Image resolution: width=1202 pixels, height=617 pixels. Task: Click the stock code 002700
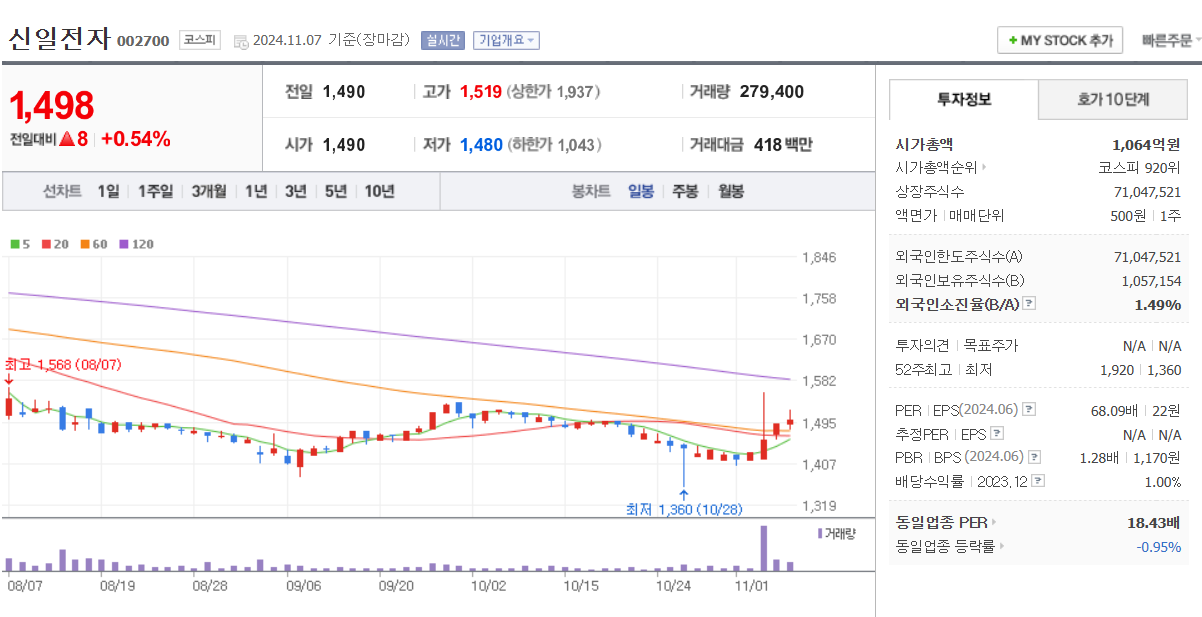[143, 41]
